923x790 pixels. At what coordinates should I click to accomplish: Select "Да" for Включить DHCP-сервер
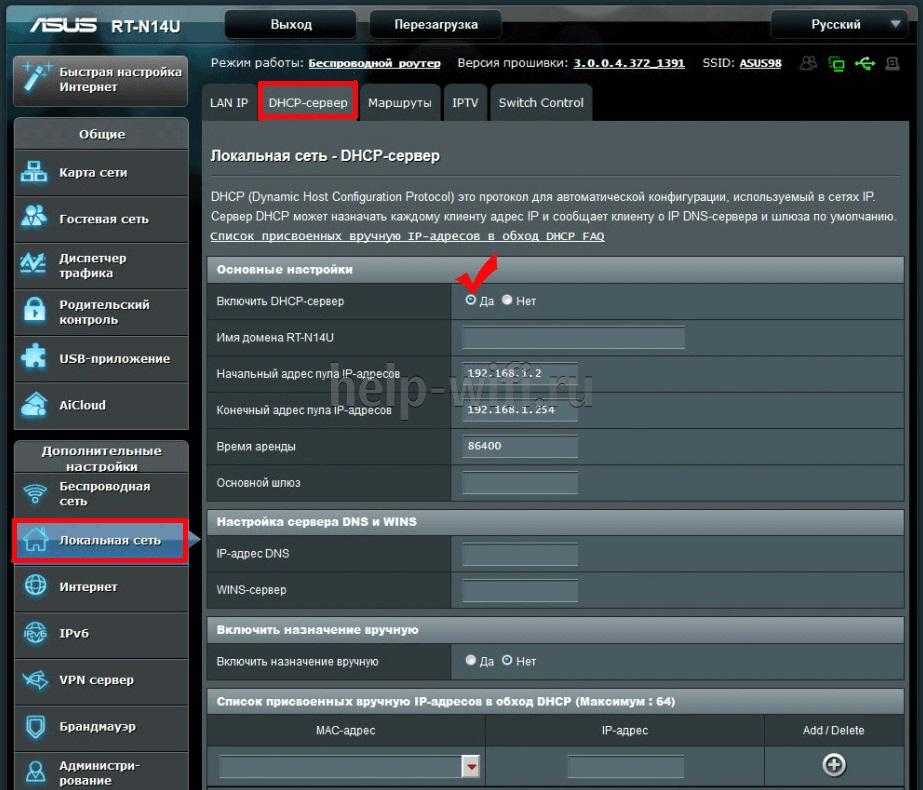pyautogui.click(x=471, y=300)
